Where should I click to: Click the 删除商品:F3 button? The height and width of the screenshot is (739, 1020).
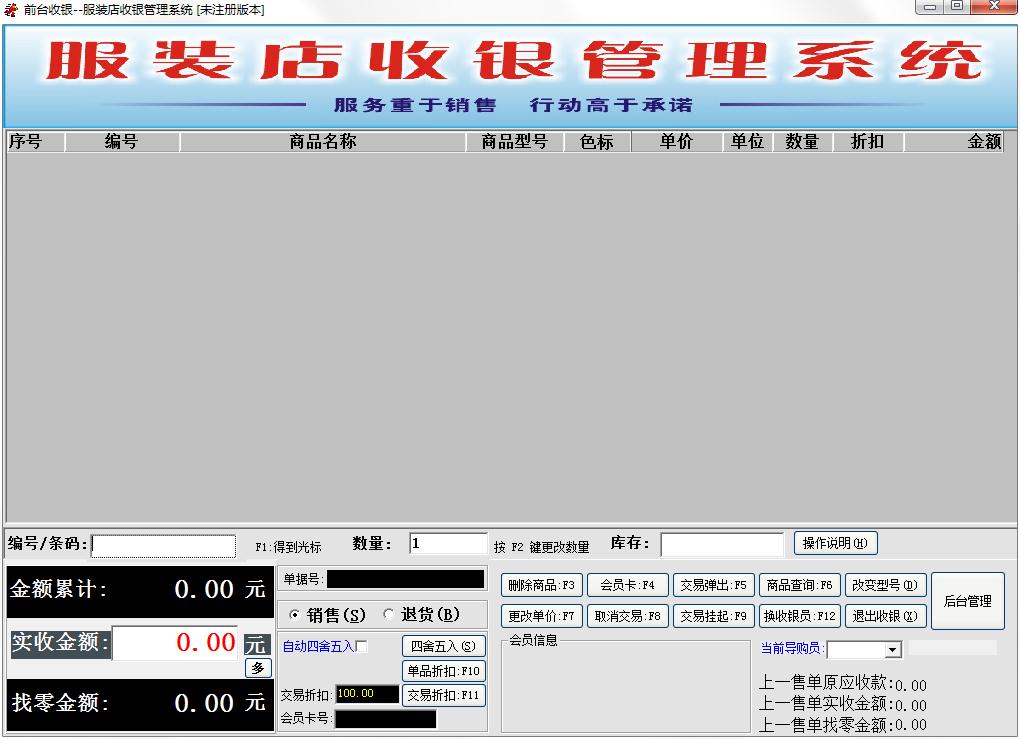[x=541, y=585]
